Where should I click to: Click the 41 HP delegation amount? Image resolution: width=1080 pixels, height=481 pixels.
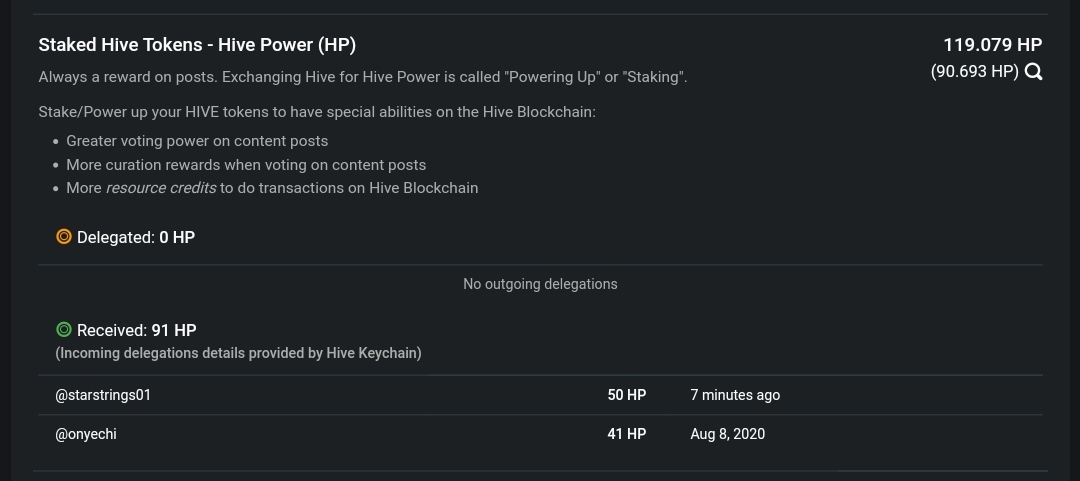coord(627,435)
